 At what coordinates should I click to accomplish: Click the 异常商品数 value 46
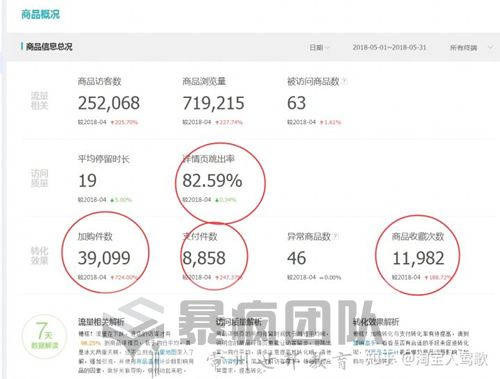pos(296,258)
